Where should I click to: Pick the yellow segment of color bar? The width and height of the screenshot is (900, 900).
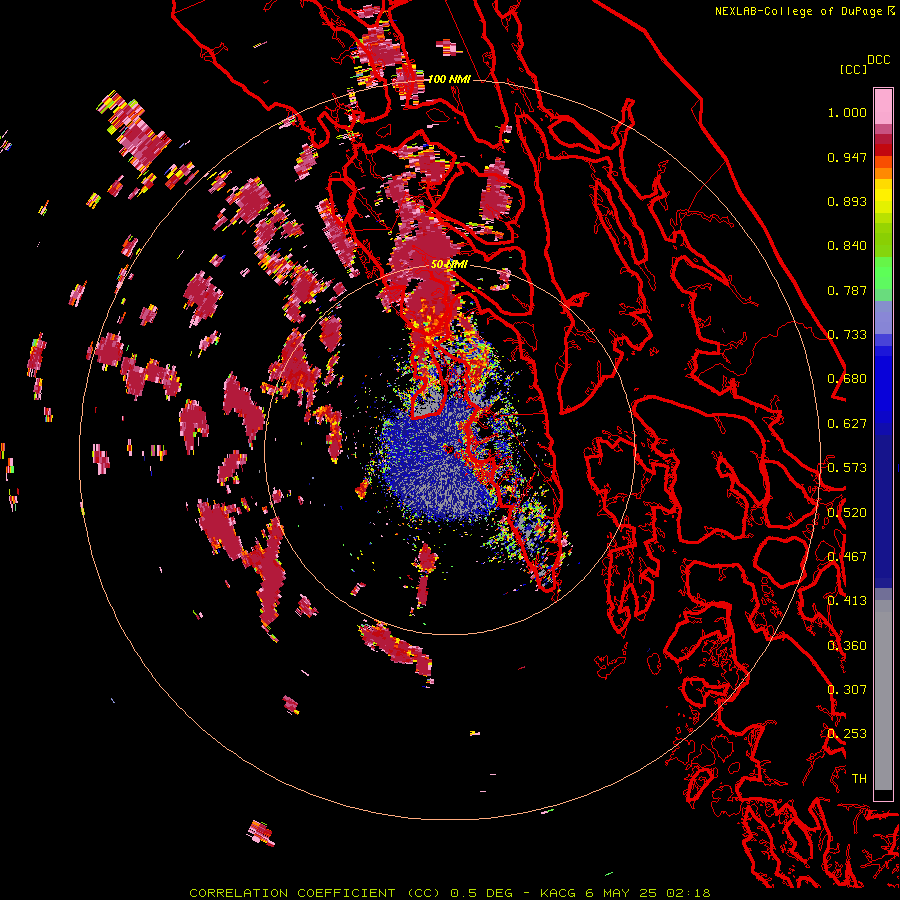click(x=883, y=197)
